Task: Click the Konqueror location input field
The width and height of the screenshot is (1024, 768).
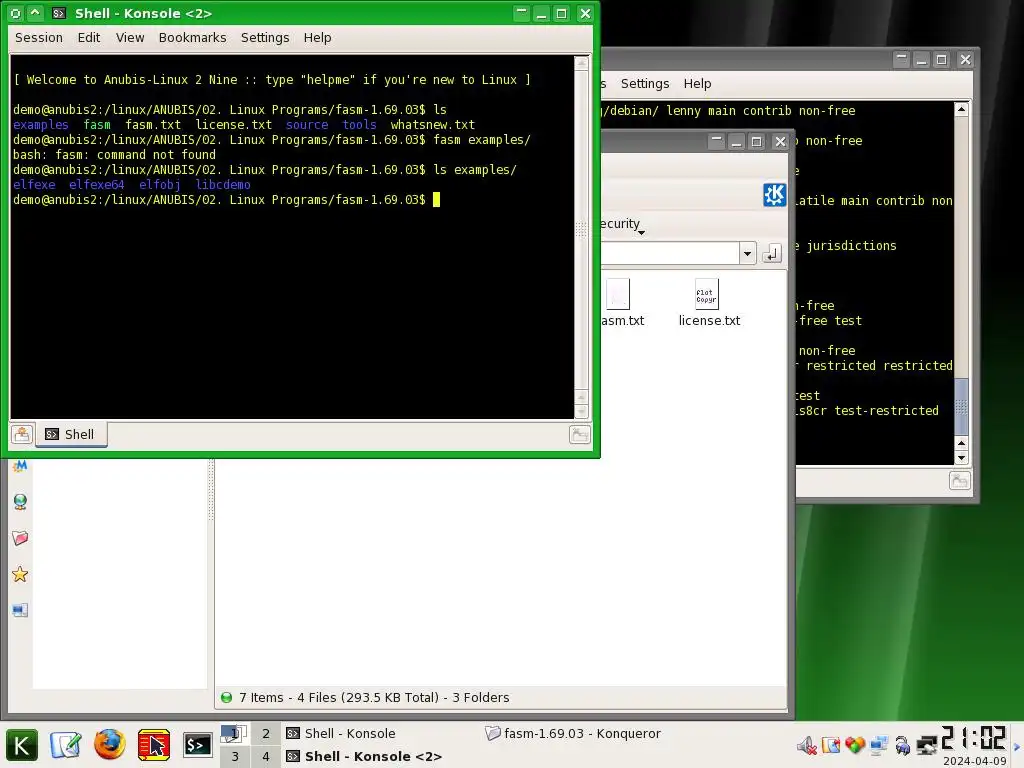Action: 669,253
